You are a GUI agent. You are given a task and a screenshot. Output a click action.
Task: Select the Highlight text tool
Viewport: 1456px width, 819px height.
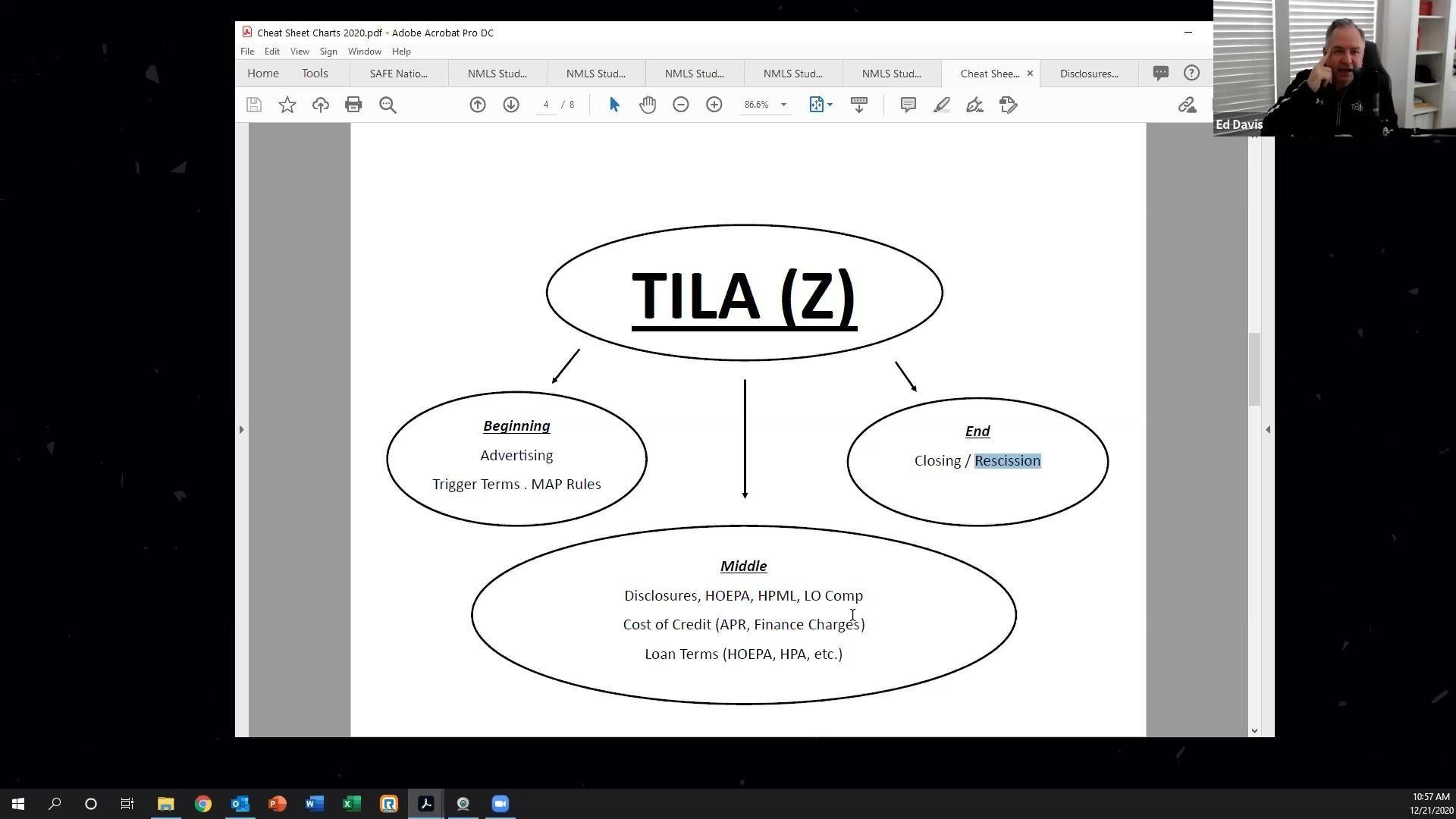pyautogui.click(x=941, y=105)
